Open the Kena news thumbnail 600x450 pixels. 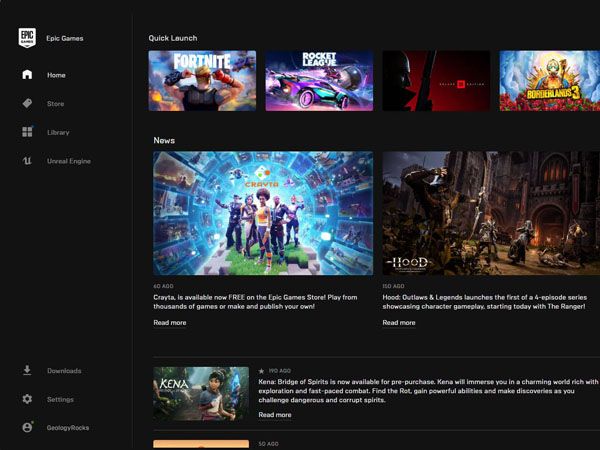coord(201,394)
